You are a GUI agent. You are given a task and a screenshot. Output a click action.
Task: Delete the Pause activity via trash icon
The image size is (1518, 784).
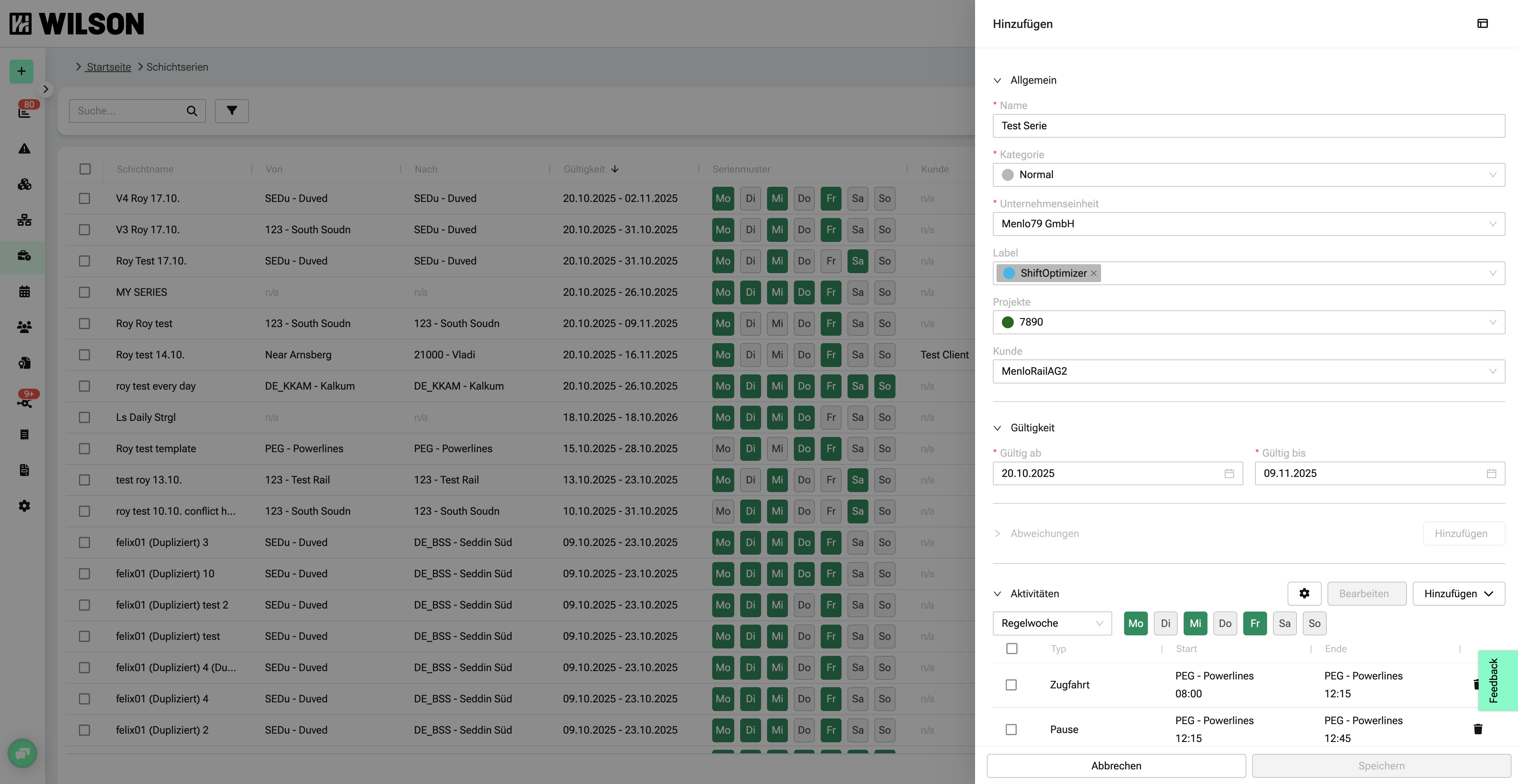[x=1477, y=729]
